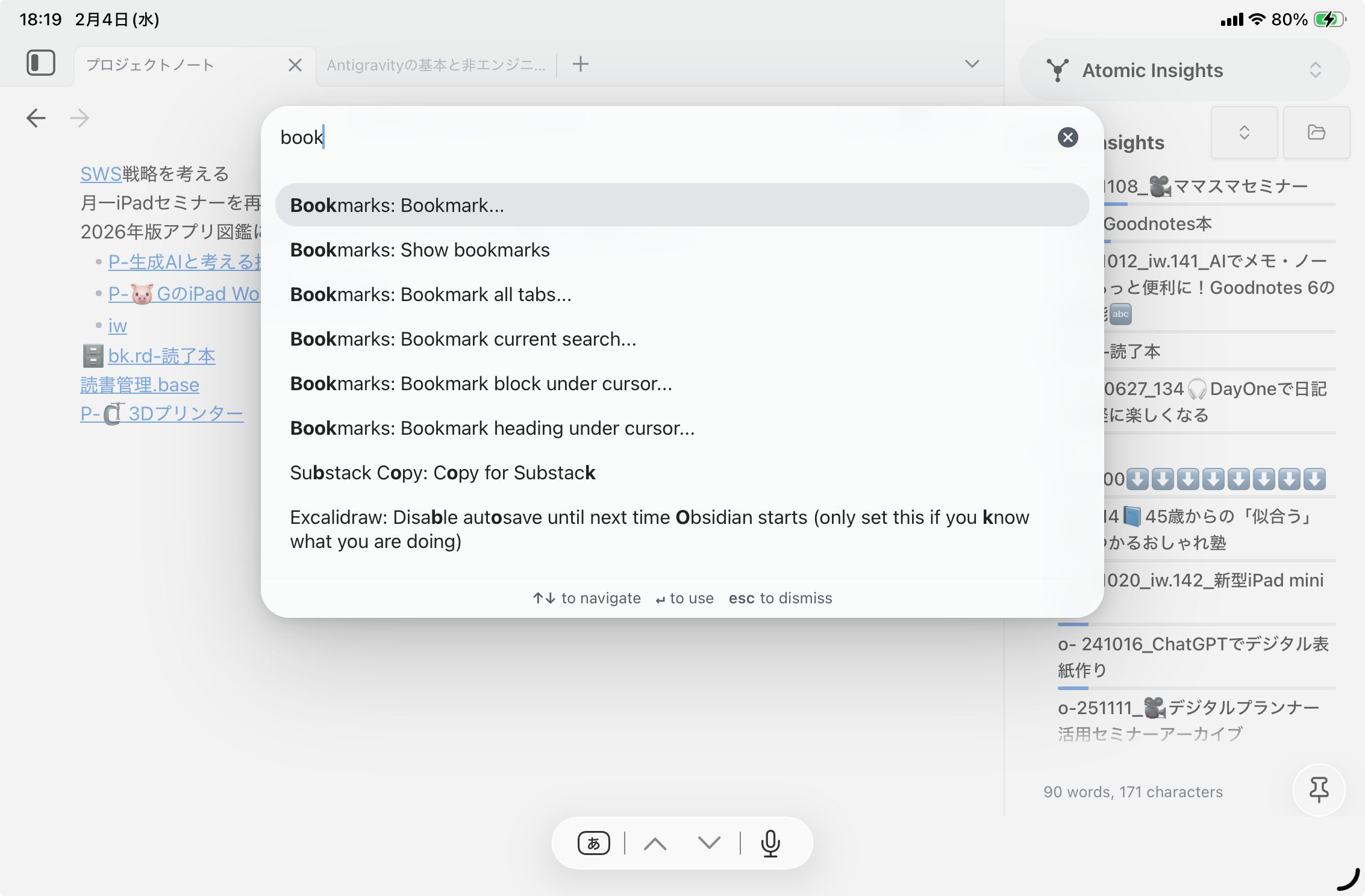Navigate back with left arrow

coord(36,118)
